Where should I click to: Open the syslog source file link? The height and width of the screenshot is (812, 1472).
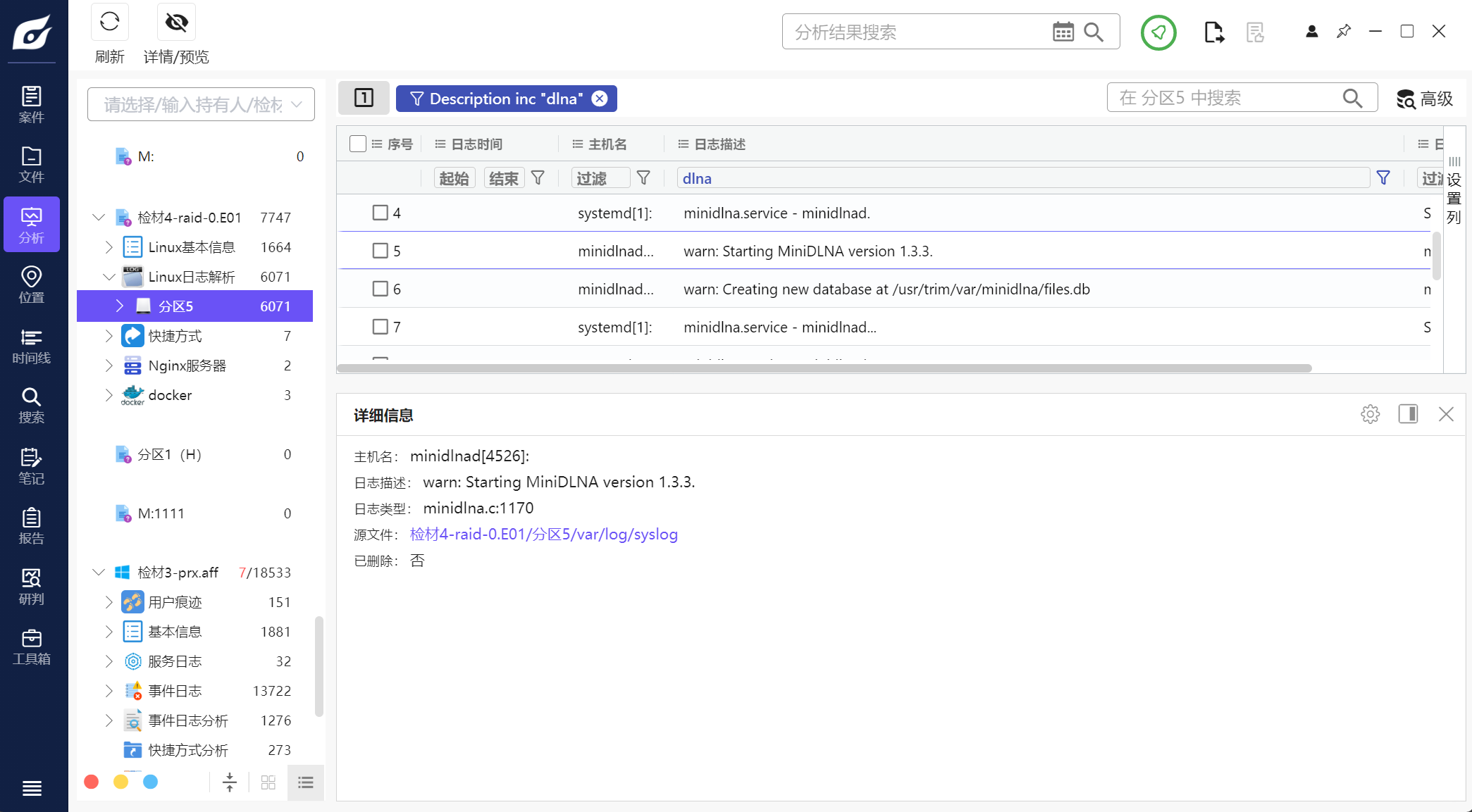coord(543,535)
